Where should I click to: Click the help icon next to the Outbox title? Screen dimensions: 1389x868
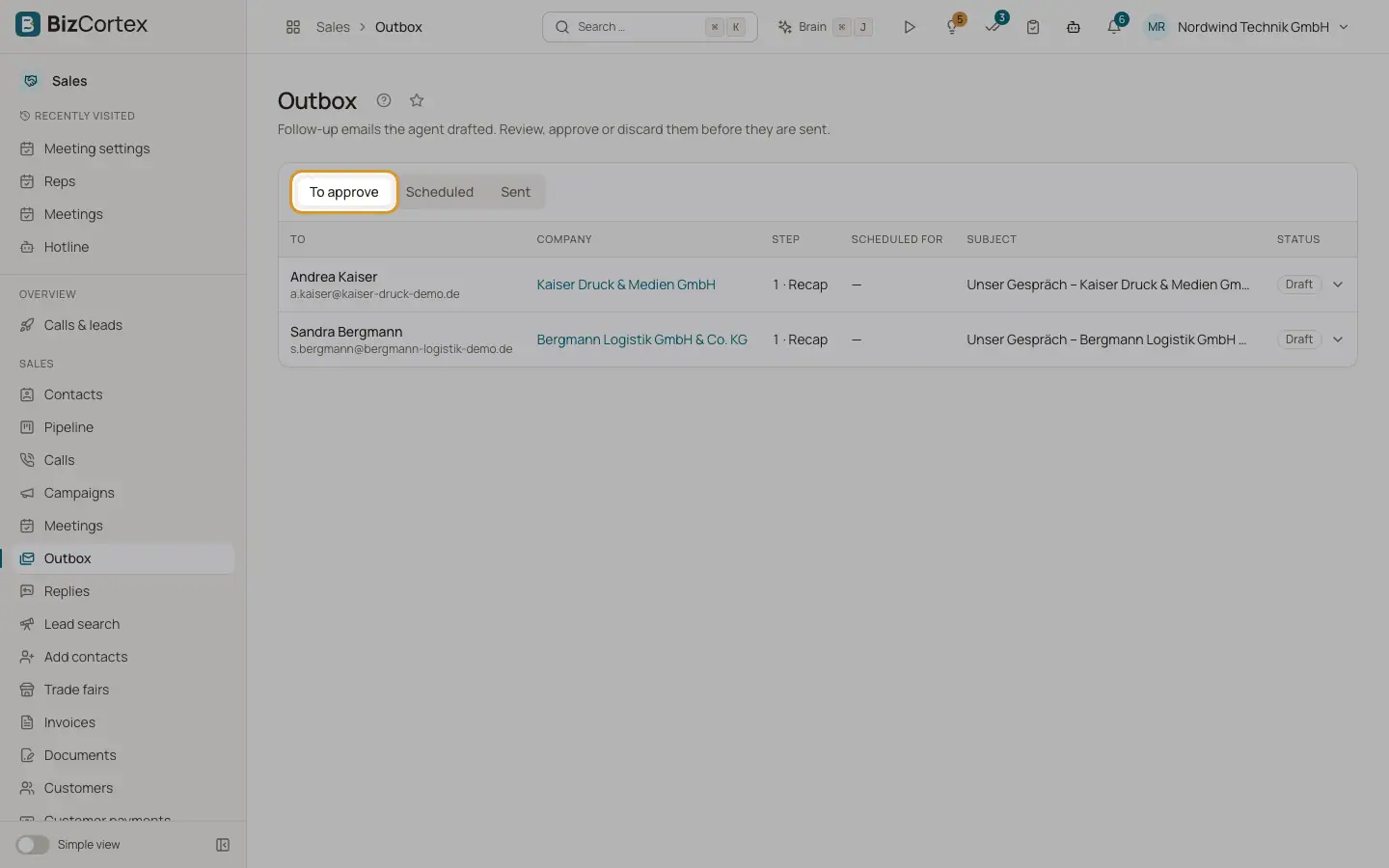click(x=384, y=100)
